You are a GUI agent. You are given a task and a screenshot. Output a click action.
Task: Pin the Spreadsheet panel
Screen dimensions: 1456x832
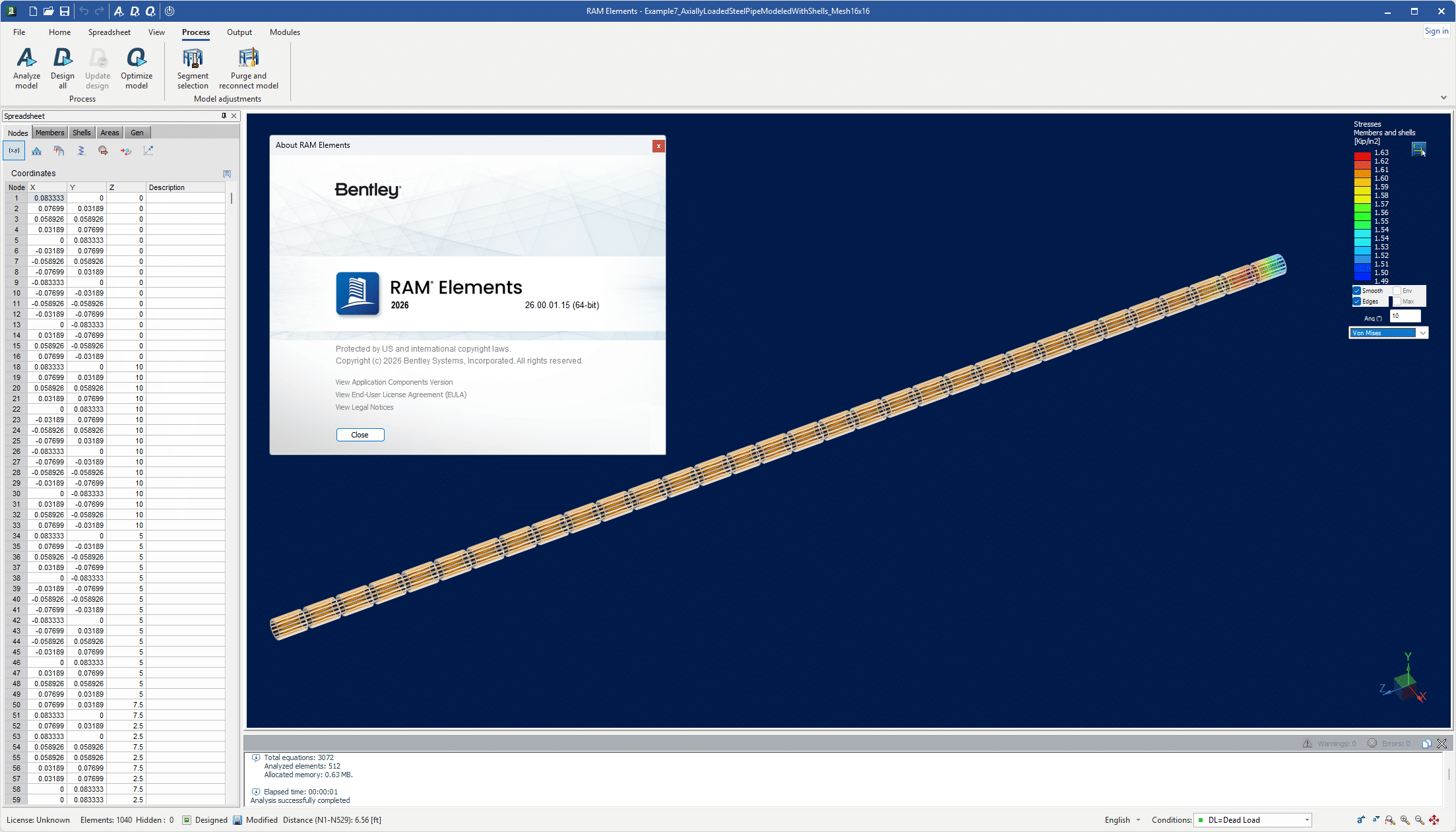pos(224,116)
